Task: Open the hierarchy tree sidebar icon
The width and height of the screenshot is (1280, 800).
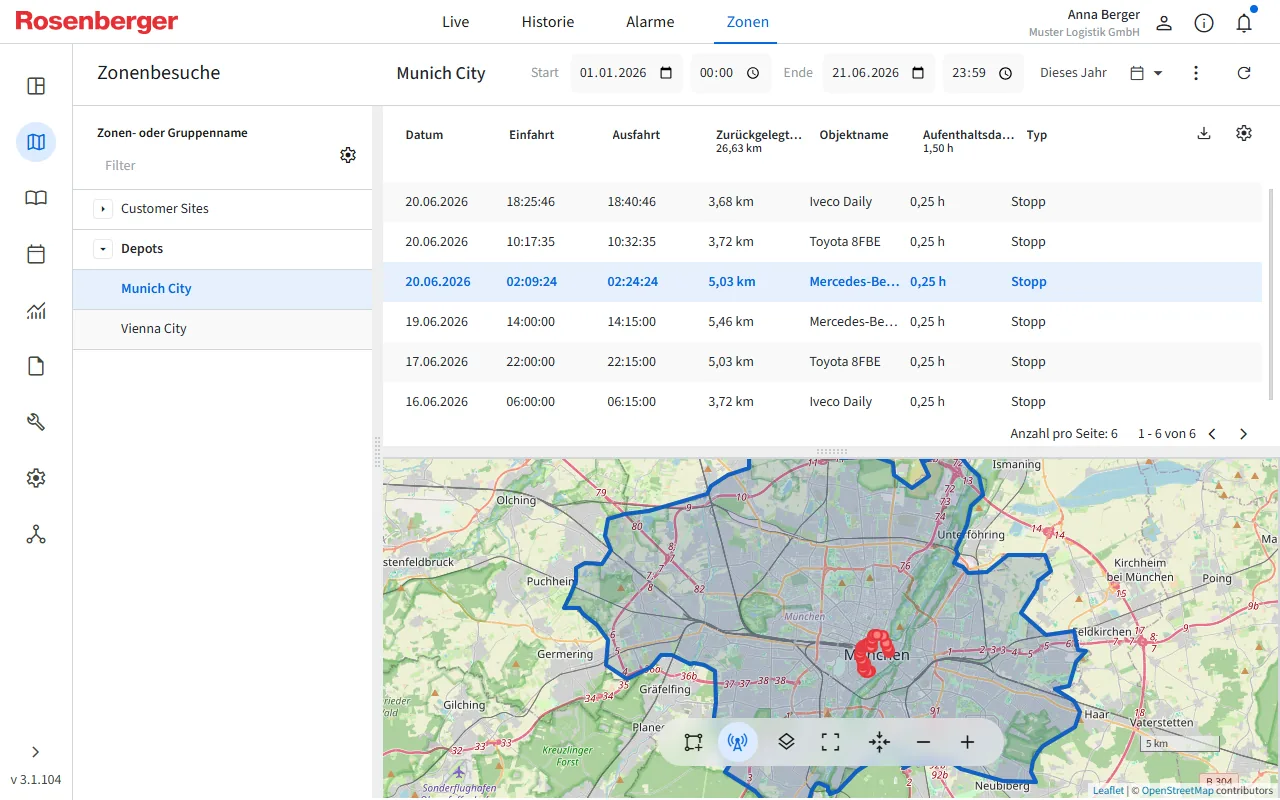Action: coord(36,534)
